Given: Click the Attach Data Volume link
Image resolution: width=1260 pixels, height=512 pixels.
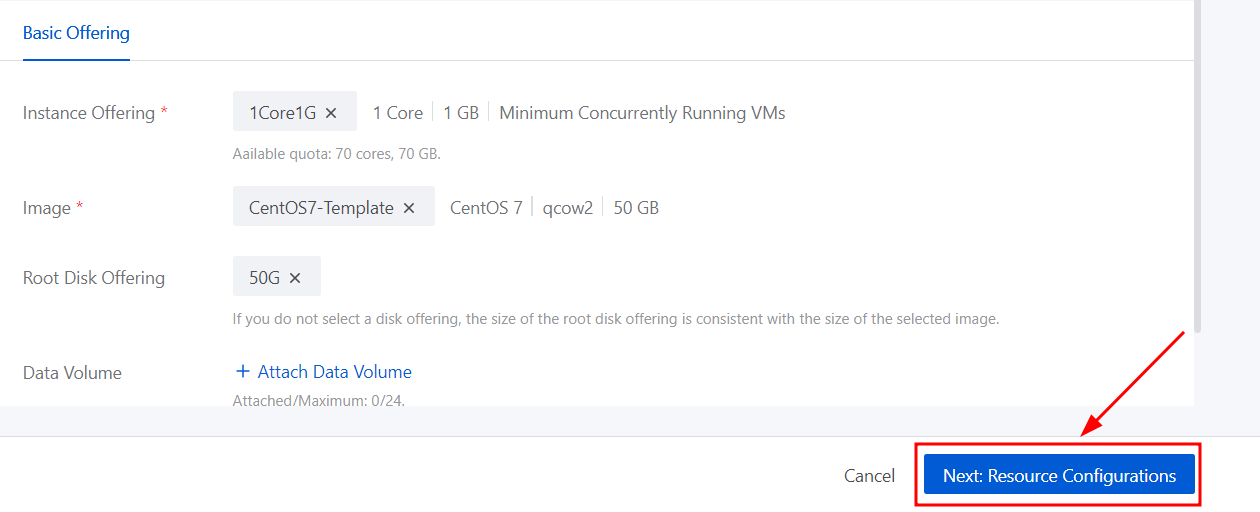Looking at the screenshot, I should click(x=334, y=372).
